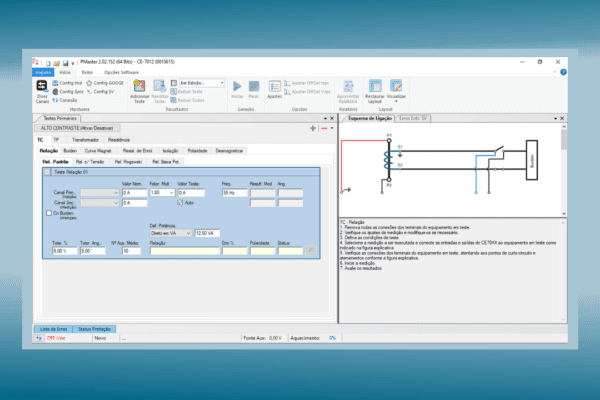Open Config Sync settings
This screenshot has height=400, width=600.
(68, 91)
